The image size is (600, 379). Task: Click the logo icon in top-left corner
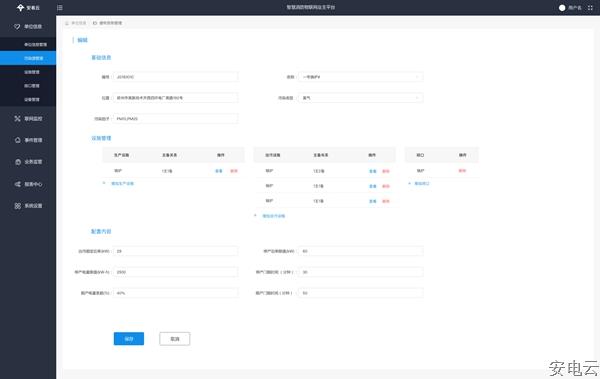pyautogui.click(x=20, y=8)
